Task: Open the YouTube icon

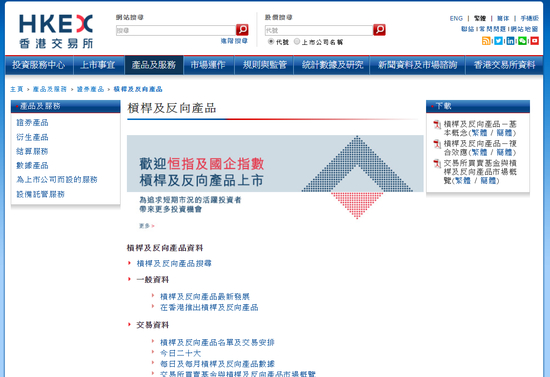Action: point(535,41)
